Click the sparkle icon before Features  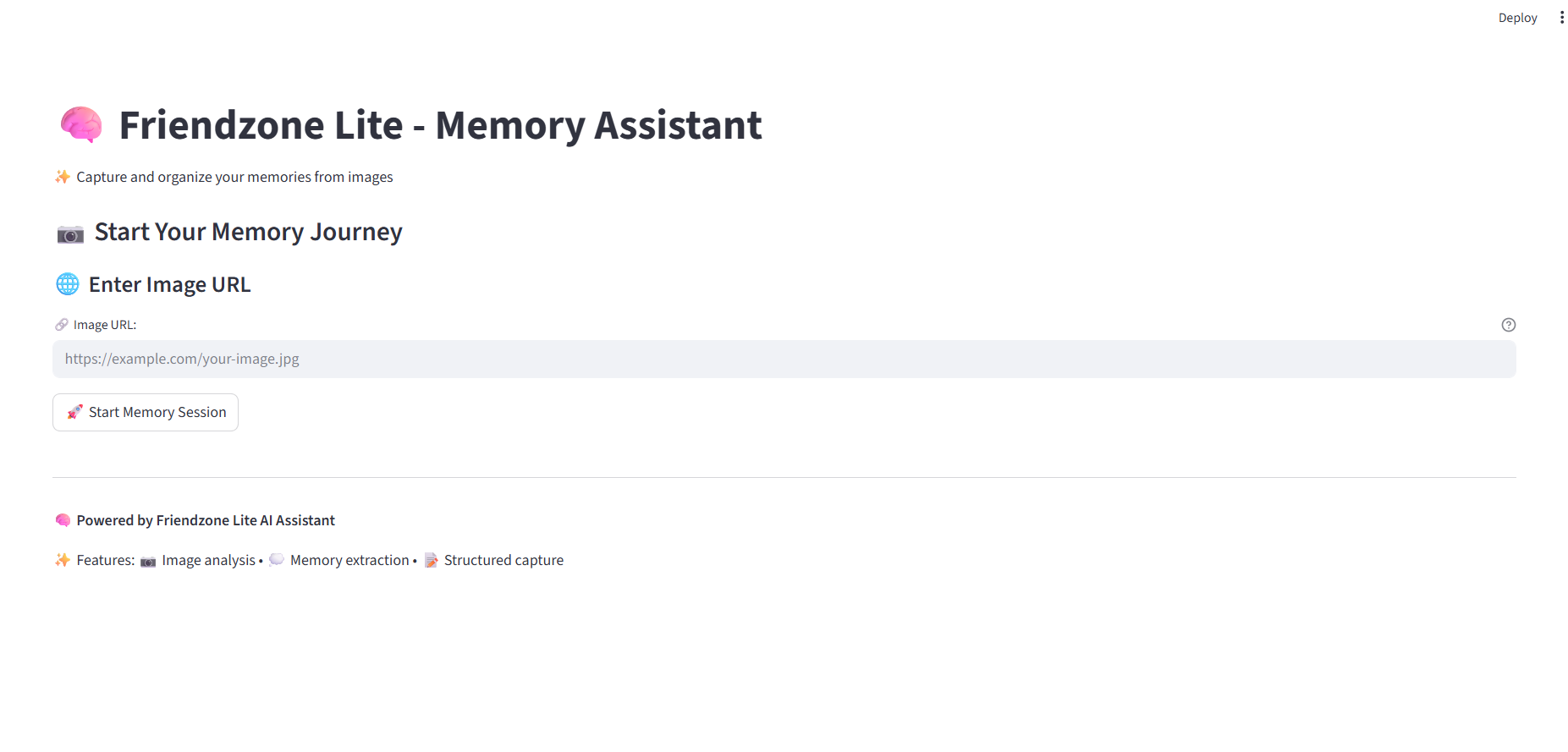[x=63, y=560]
